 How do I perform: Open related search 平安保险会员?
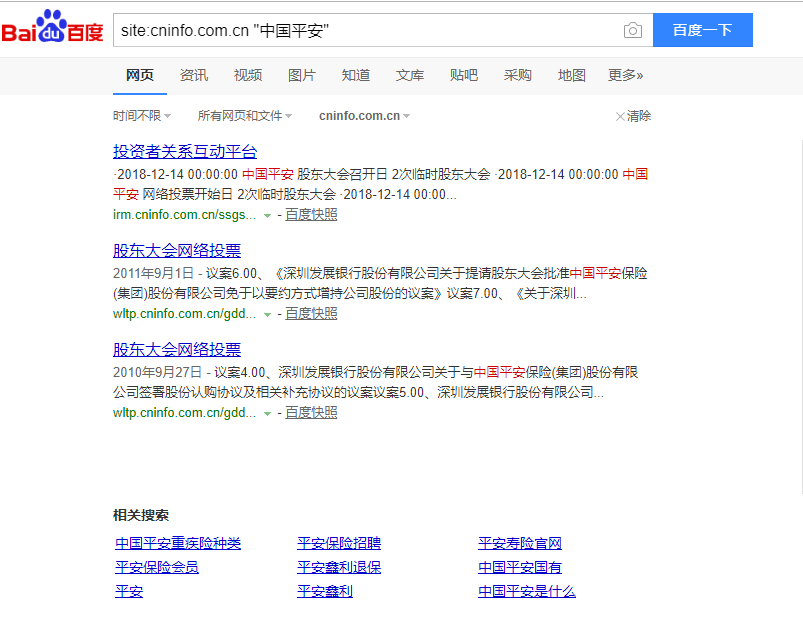click(157, 567)
